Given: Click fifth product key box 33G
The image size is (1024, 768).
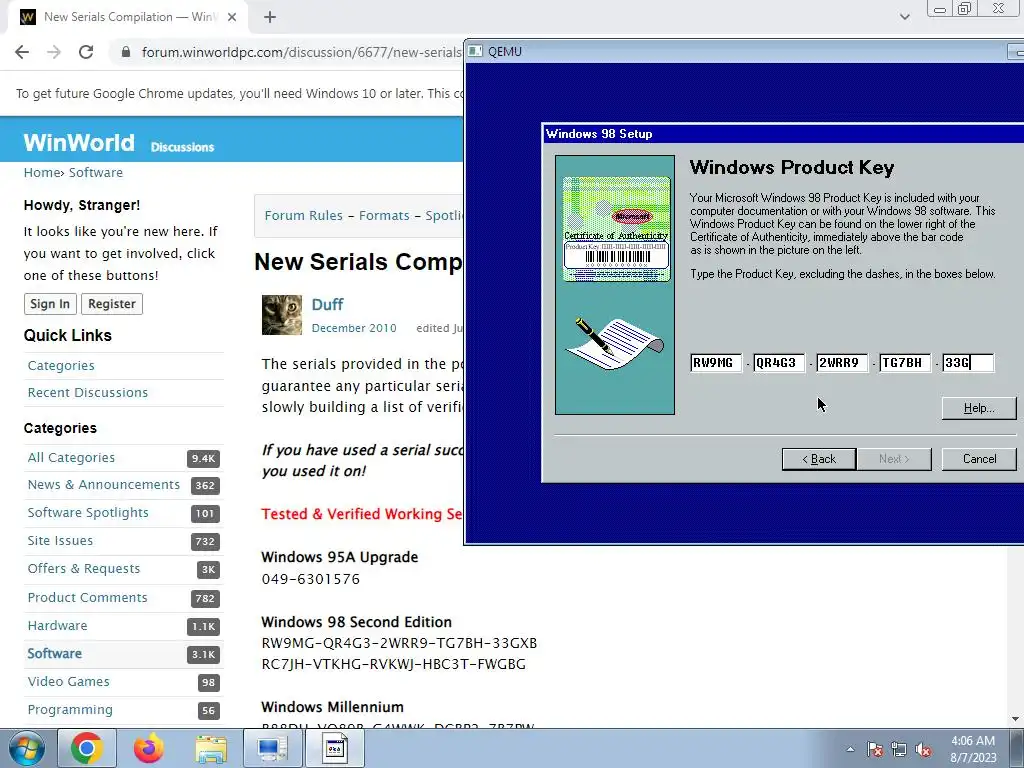Looking at the screenshot, I should pyautogui.click(x=968, y=363).
